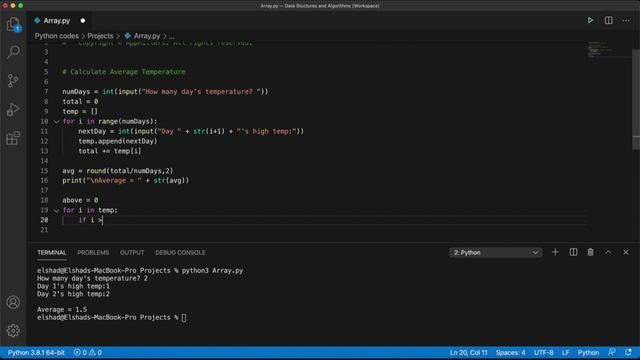Open the Accounts menu icon
This screenshot has width=640, height=360.
tap(13, 302)
